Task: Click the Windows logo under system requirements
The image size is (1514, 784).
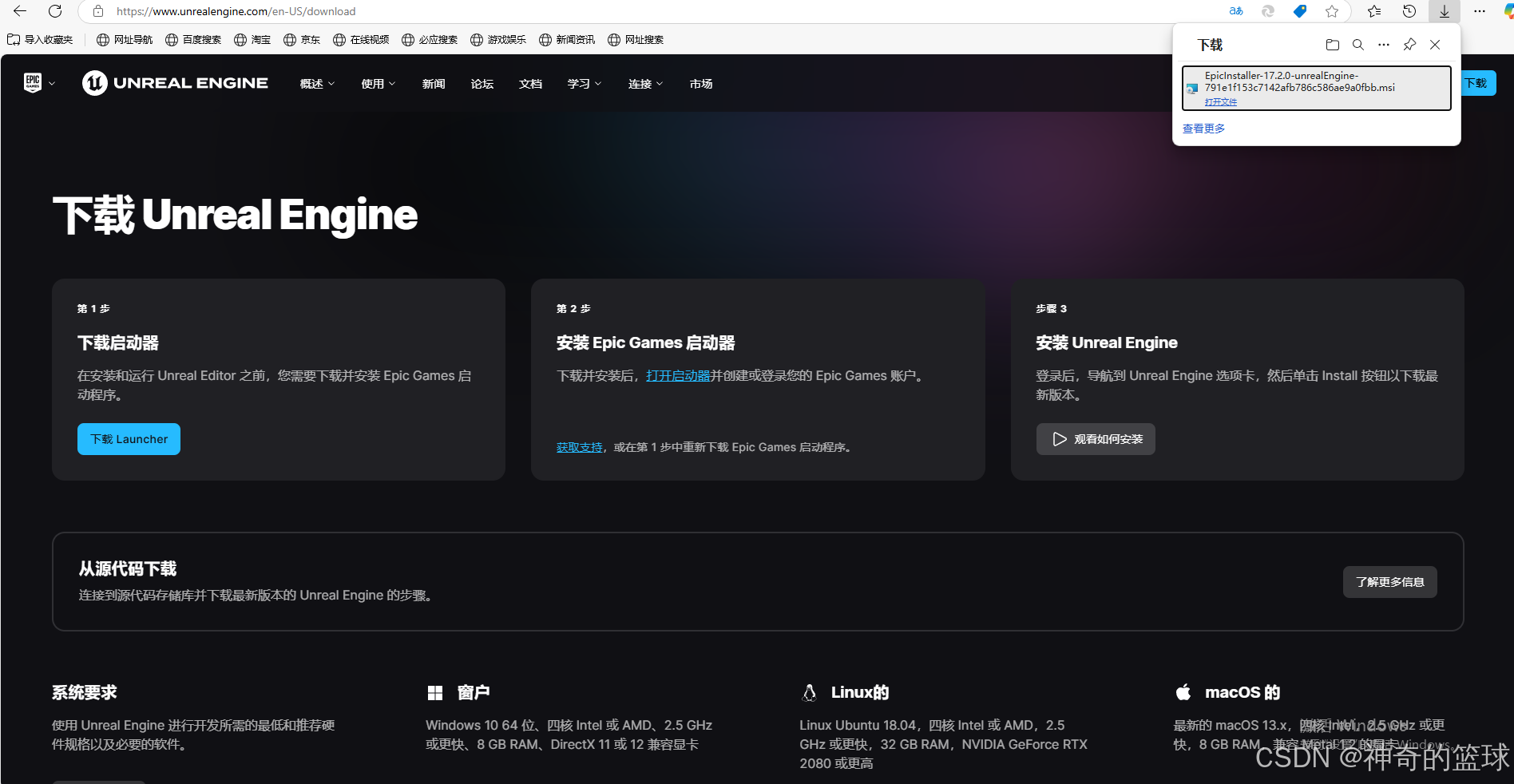Action: (x=435, y=693)
